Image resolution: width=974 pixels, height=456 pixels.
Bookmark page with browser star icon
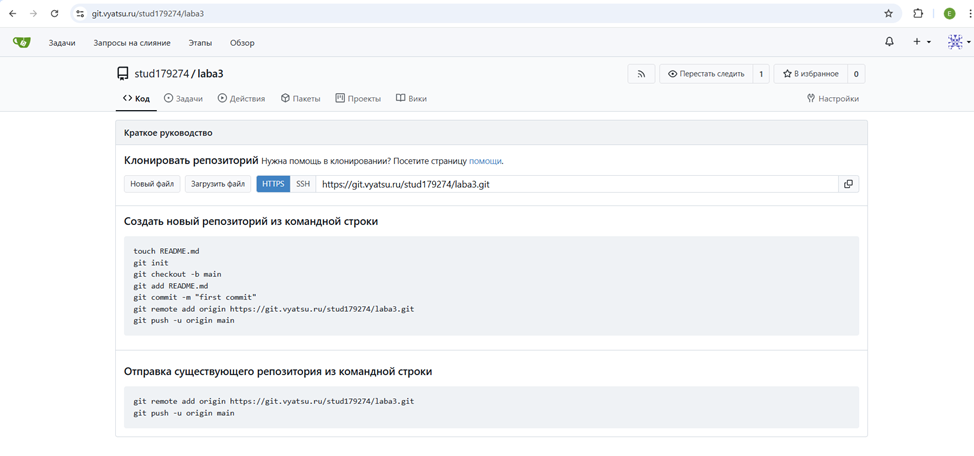(888, 14)
